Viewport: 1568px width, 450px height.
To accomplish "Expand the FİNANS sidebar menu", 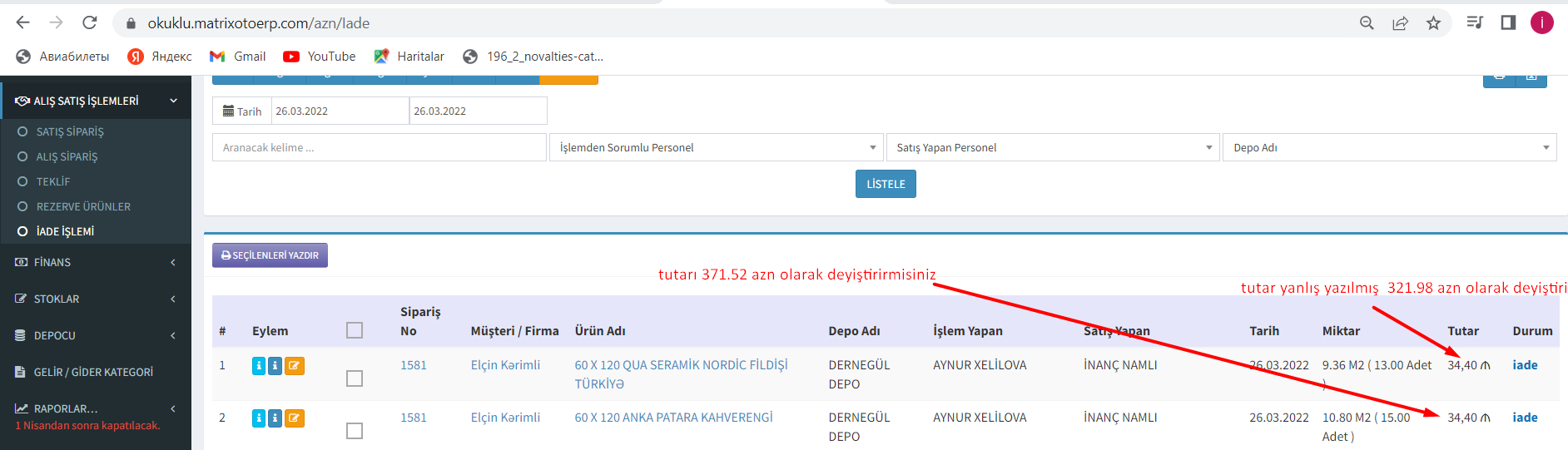I will tap(96, 263).
